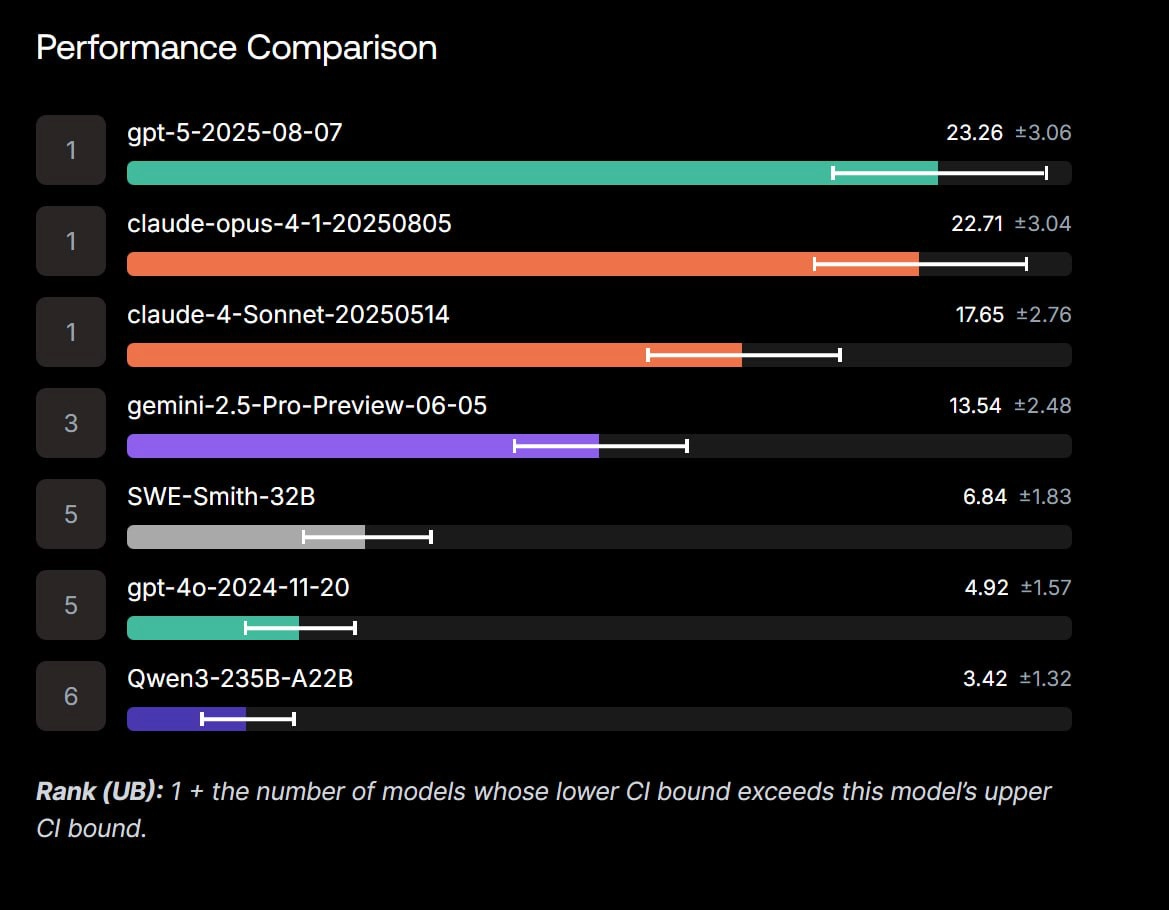Open the gemini-2.5-Pro-Preview-06-05 model label
Screen dimensions: 1169x910
click(x=307, y=405)
